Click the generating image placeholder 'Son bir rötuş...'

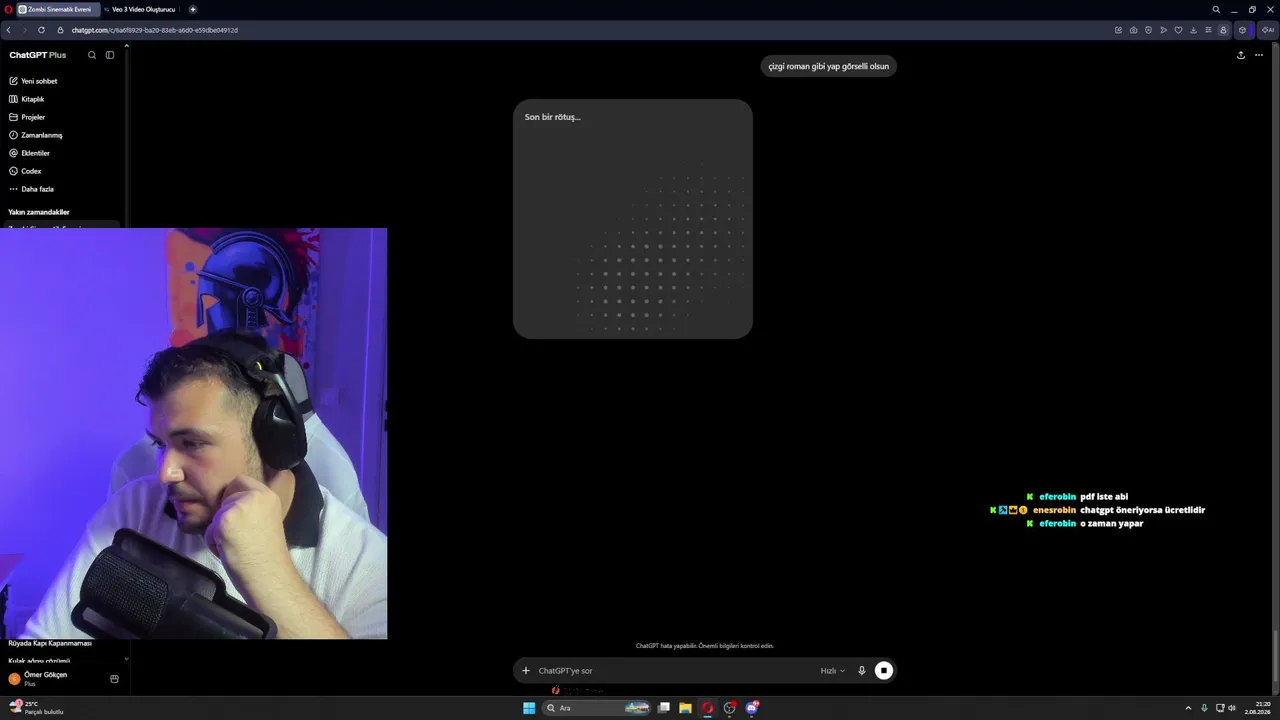(633, 219)
